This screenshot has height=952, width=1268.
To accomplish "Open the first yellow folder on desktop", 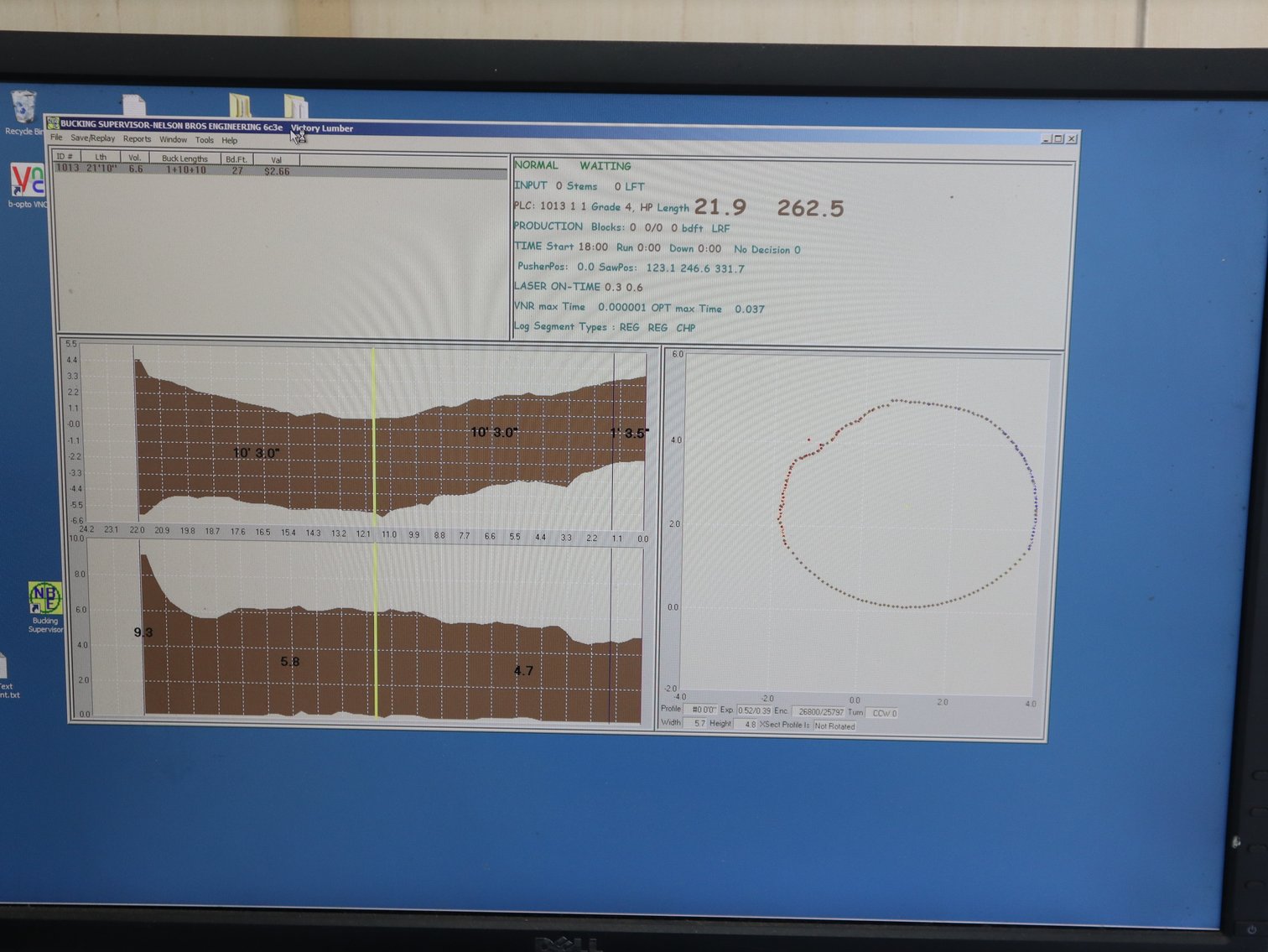I will 240,106.
